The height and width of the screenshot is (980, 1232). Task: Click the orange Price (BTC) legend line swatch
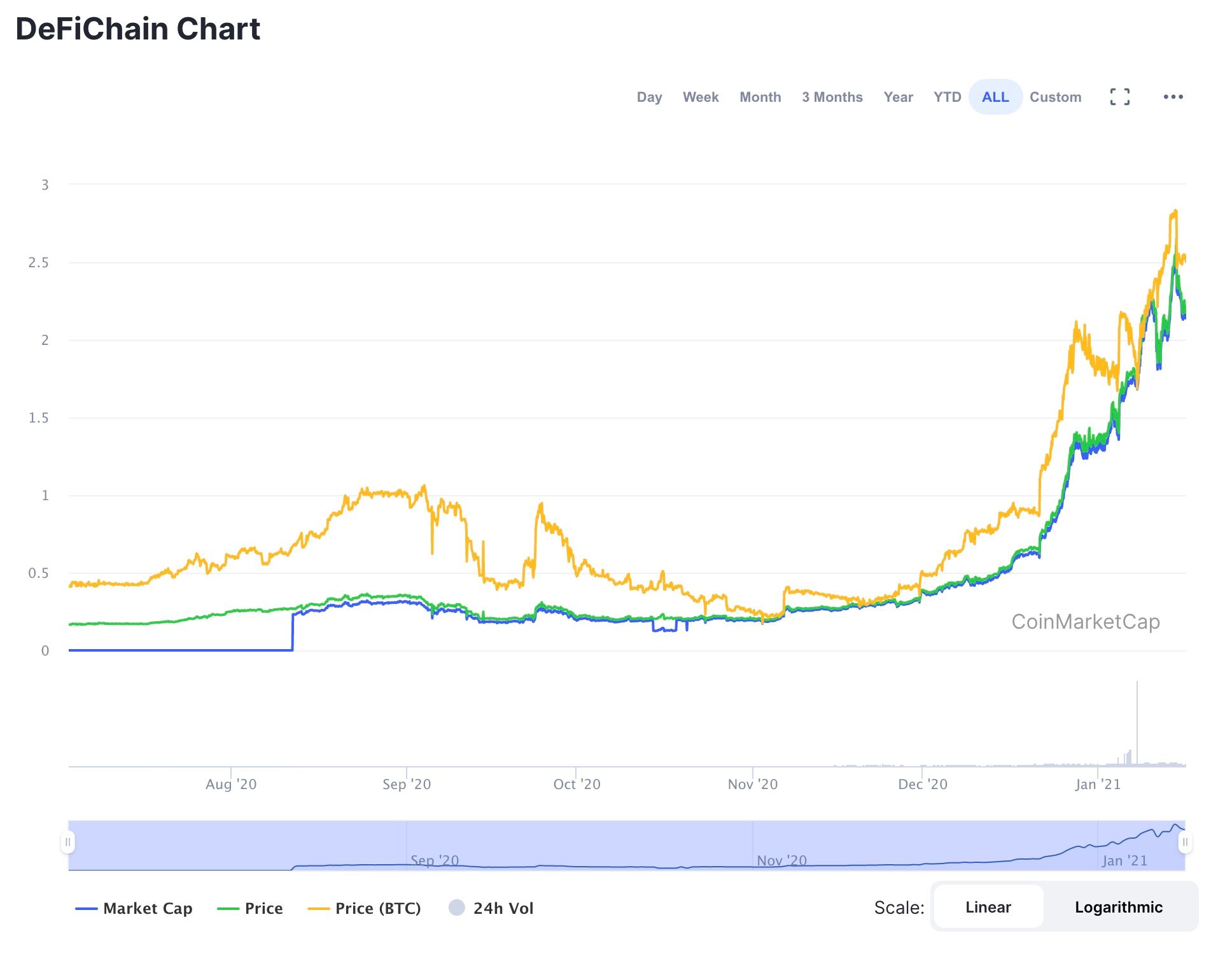pyautogui.click(x=318, y=909)
